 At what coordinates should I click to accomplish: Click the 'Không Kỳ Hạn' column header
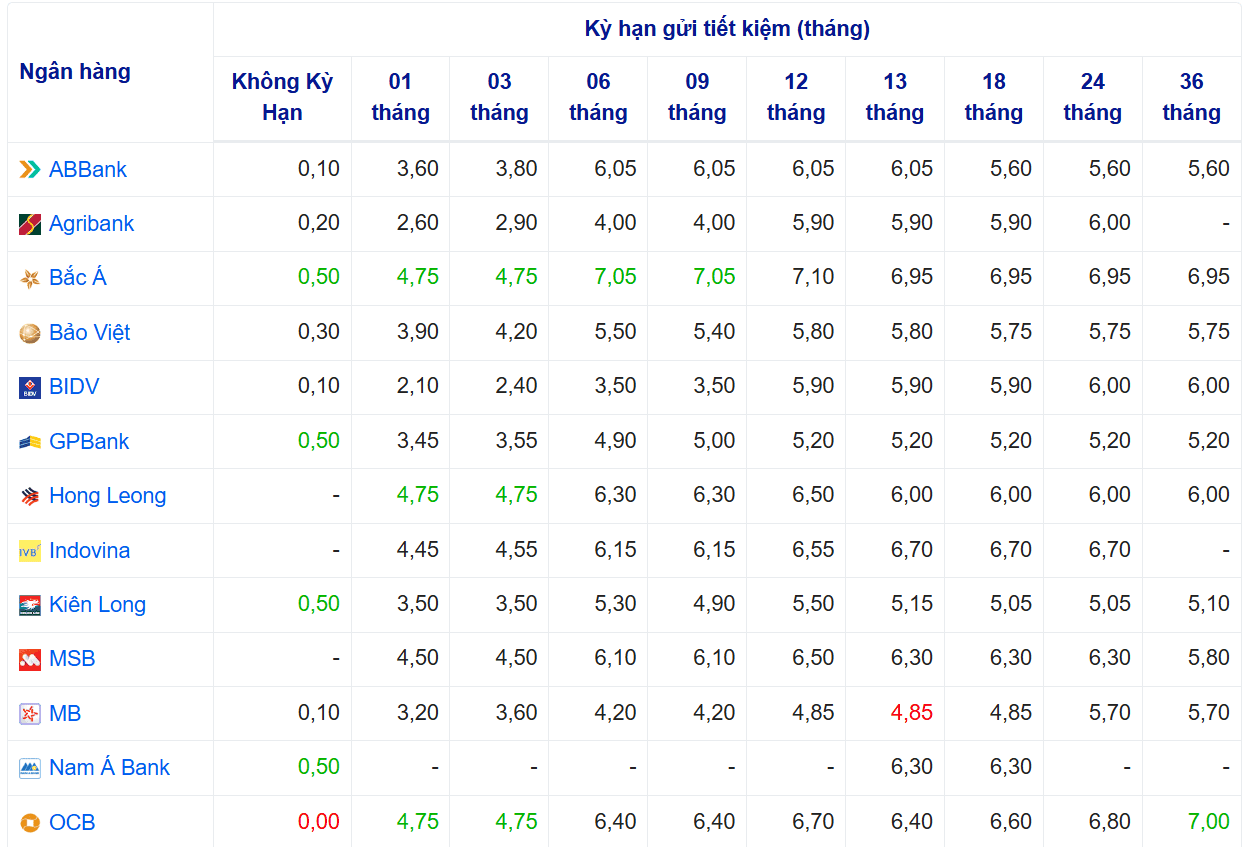pos(282,97)
